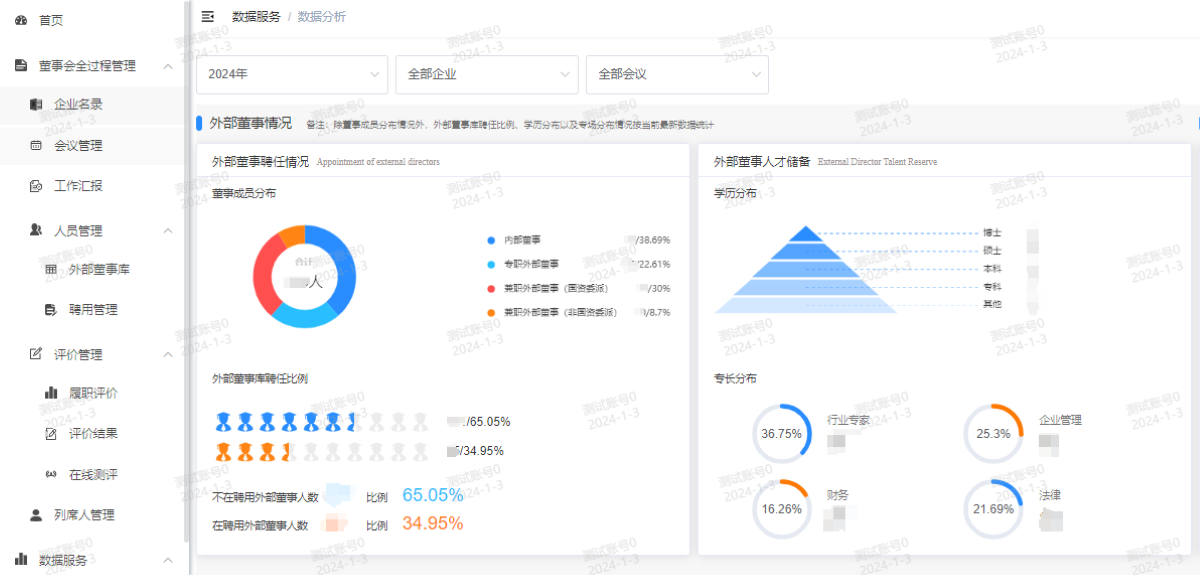Click the 数据服务 breadcrumb link

256,17
